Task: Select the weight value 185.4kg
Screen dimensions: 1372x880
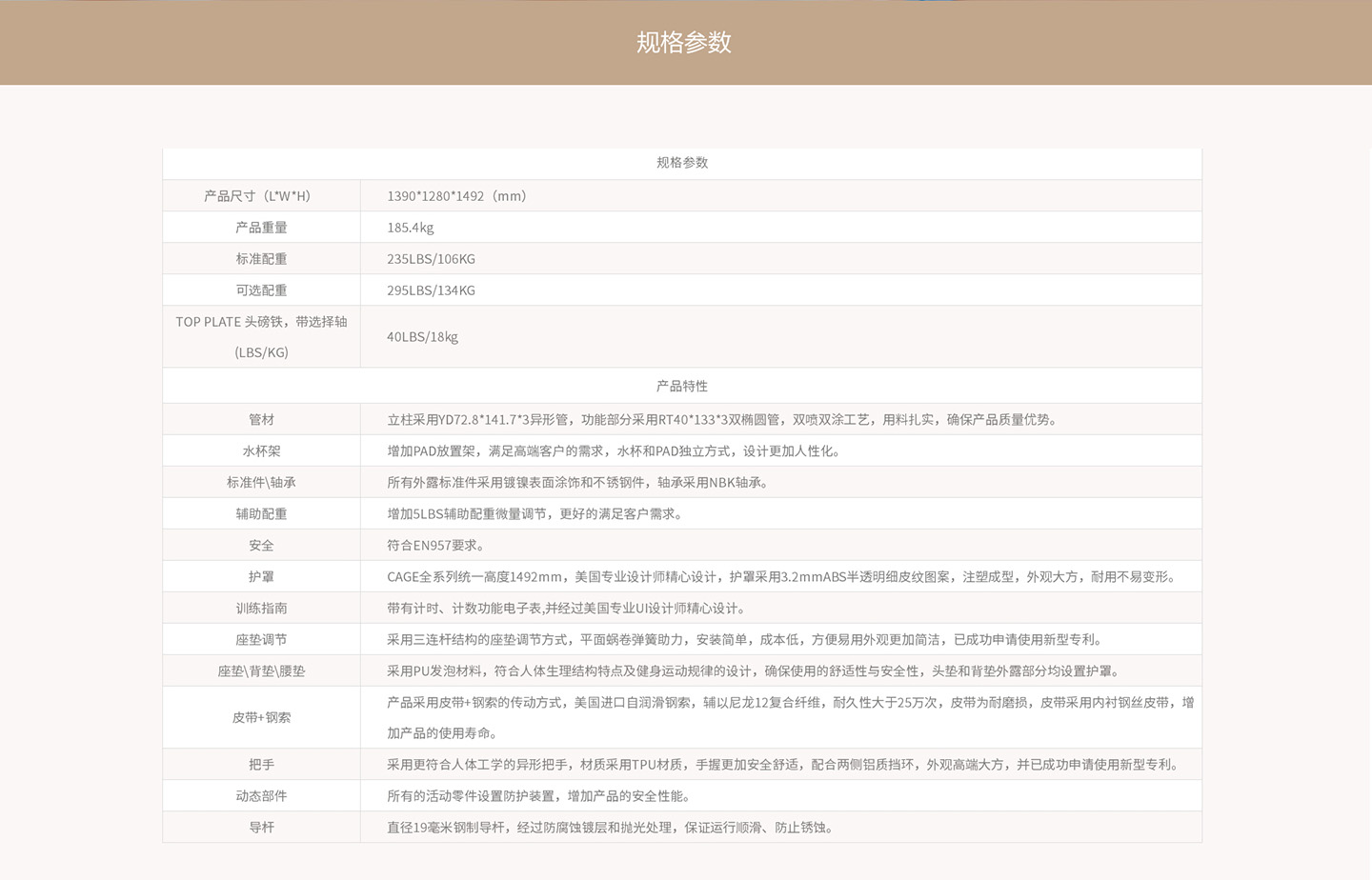Action: coord(411,227)
